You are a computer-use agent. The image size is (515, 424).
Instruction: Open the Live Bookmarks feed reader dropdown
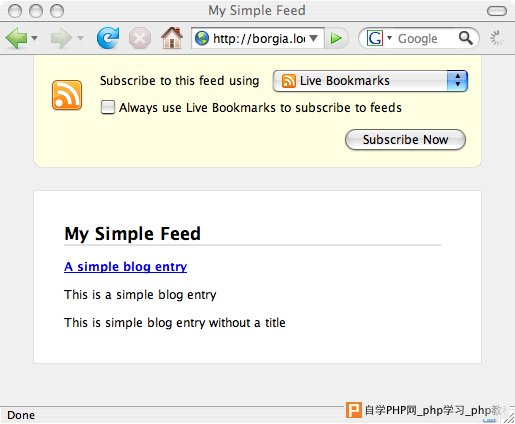pos(370,81)
